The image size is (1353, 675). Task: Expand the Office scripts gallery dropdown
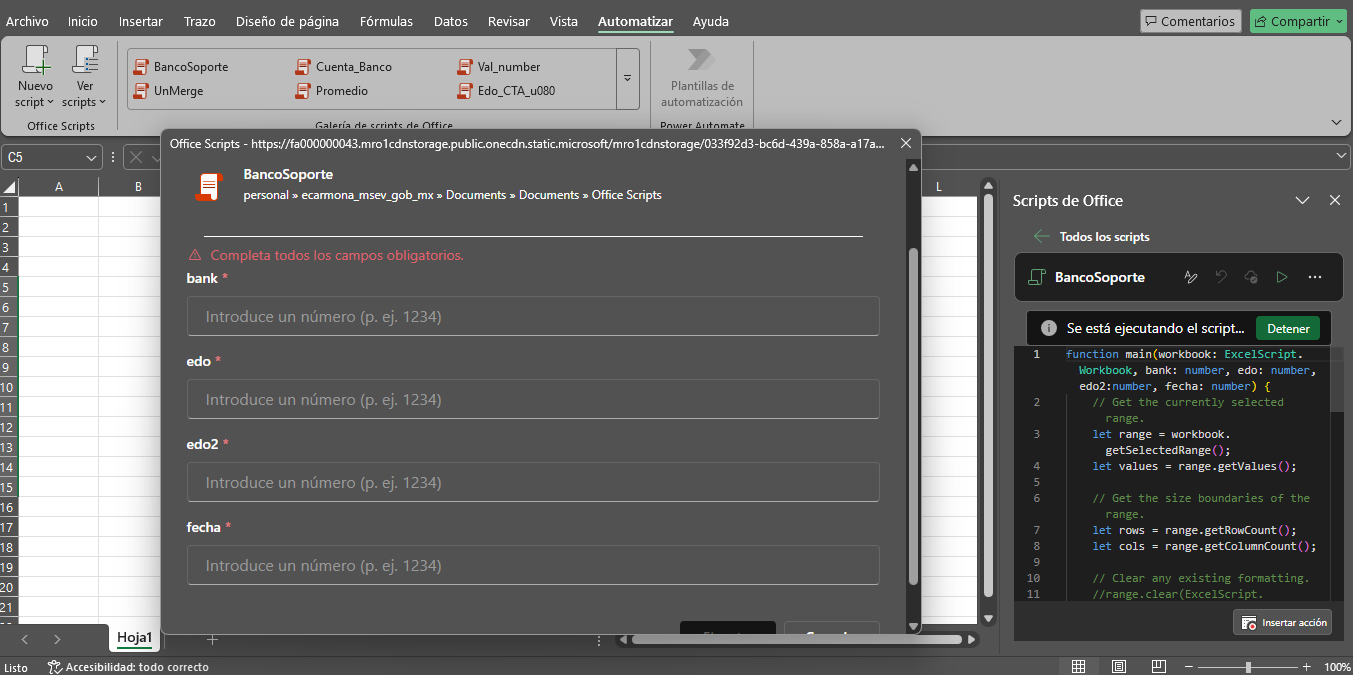click(x=628, y=78)
